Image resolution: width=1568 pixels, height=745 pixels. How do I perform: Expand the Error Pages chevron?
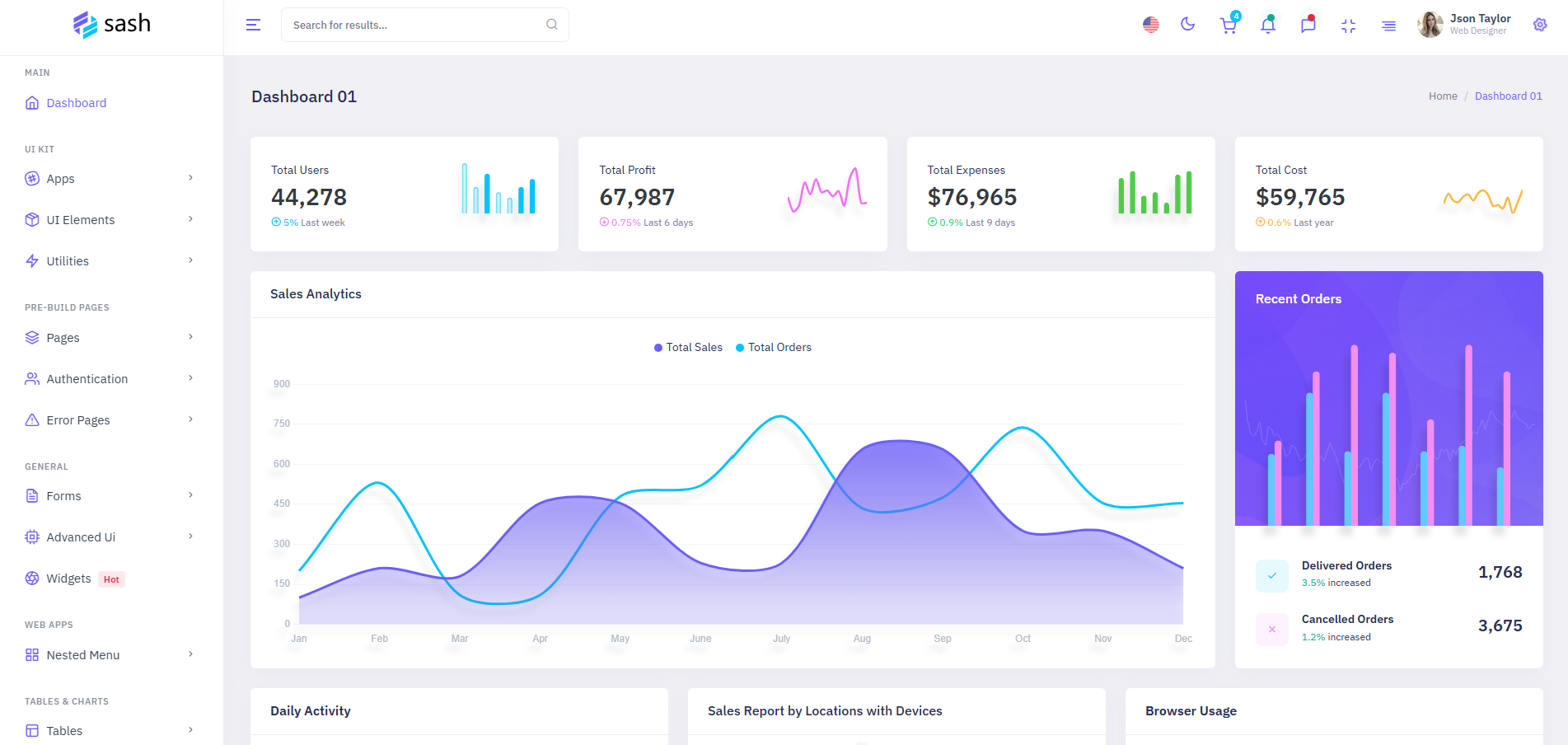[x=190, y=419]
